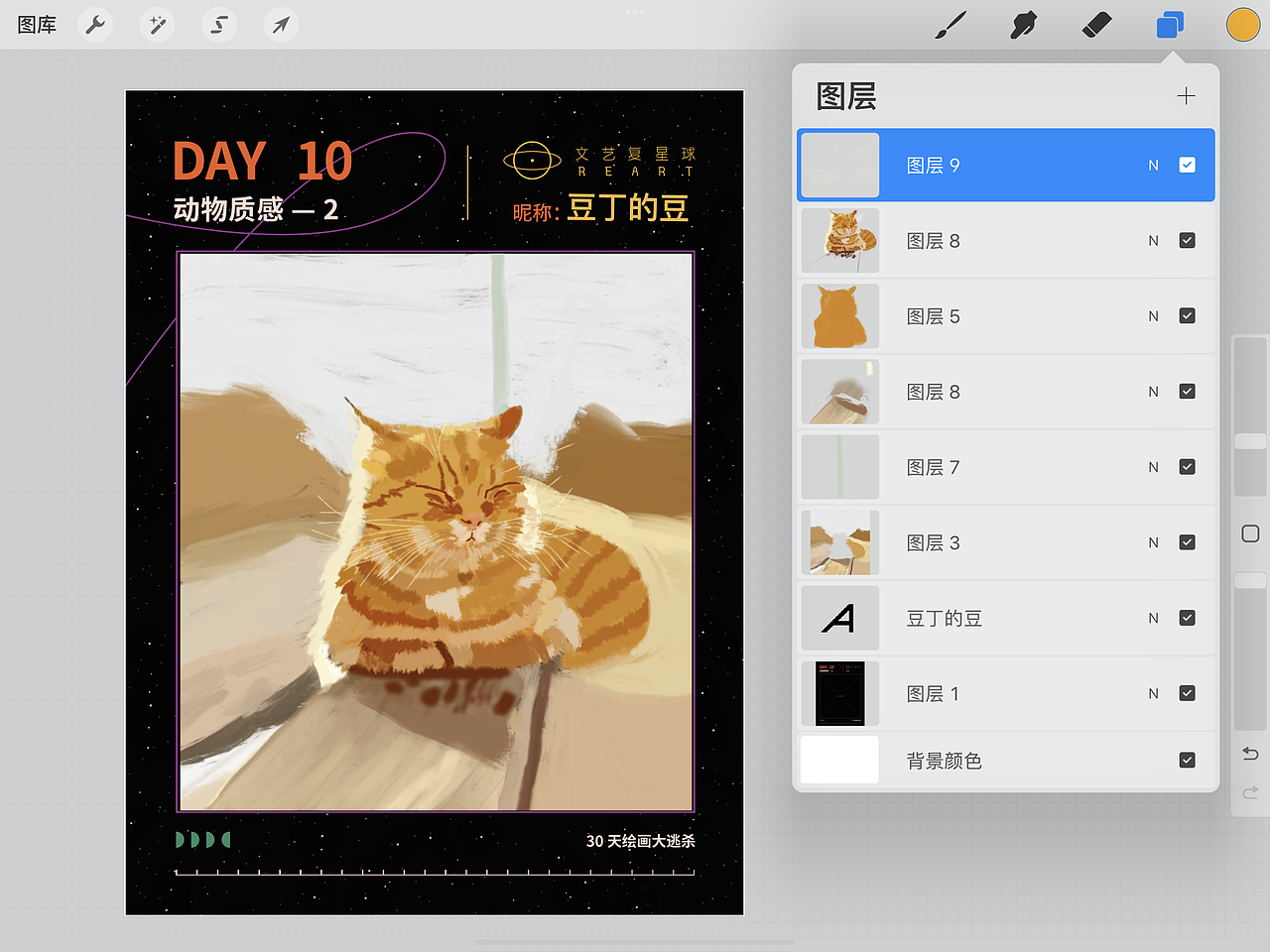Select the 背景颜色 label

[x=944, y=761]
